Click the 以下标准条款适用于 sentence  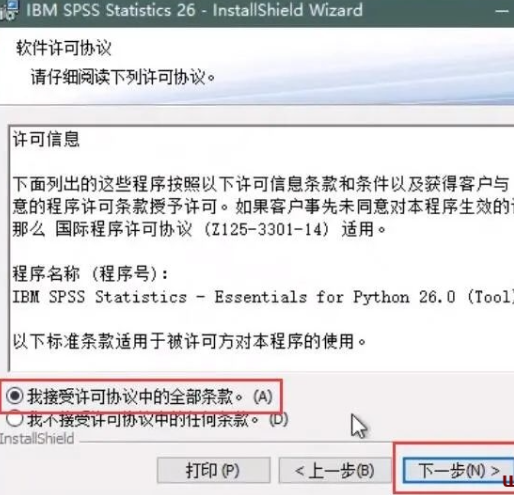(x=189, y=341)
